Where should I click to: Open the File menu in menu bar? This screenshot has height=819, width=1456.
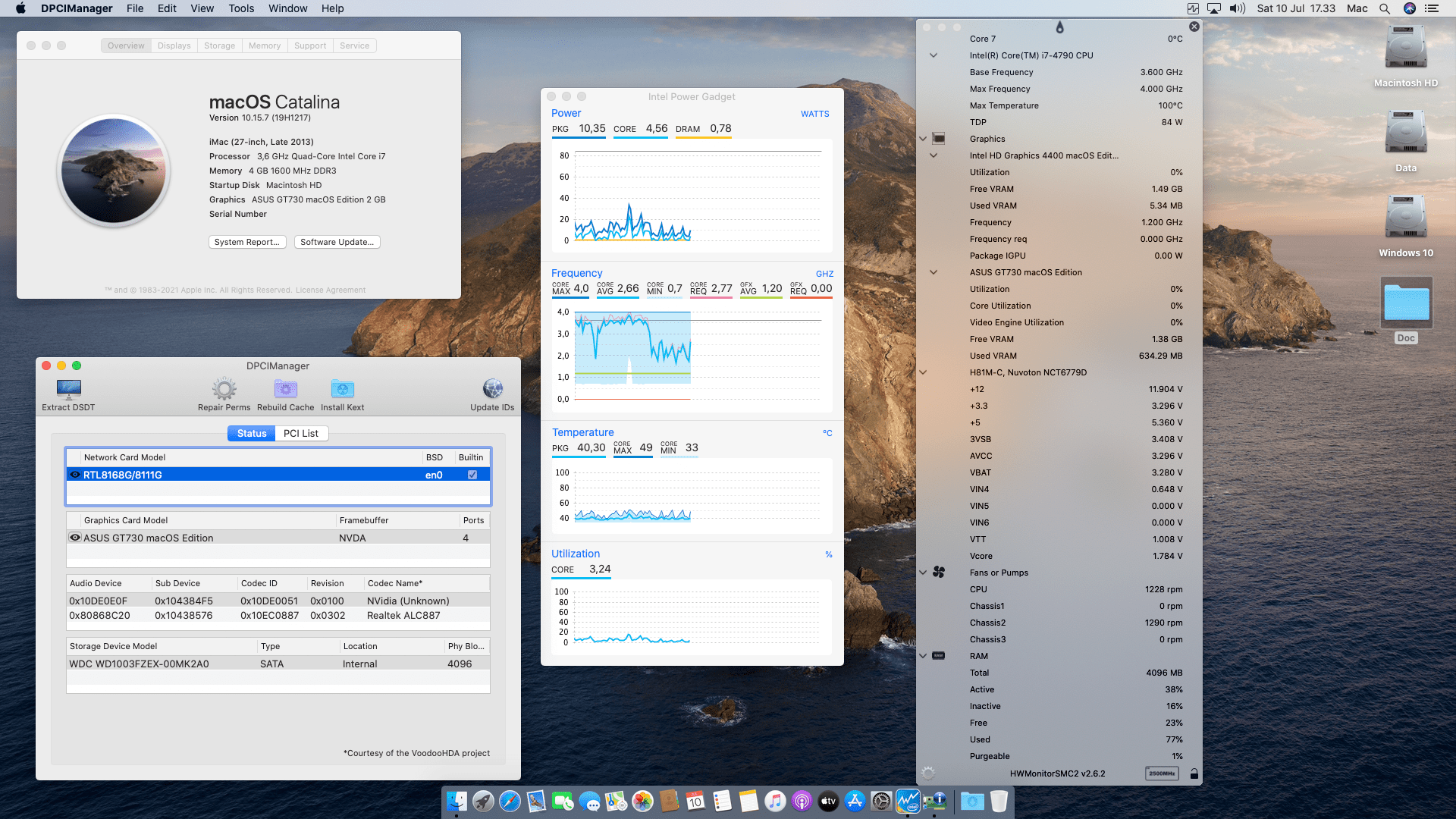click(x=135, y=8)
